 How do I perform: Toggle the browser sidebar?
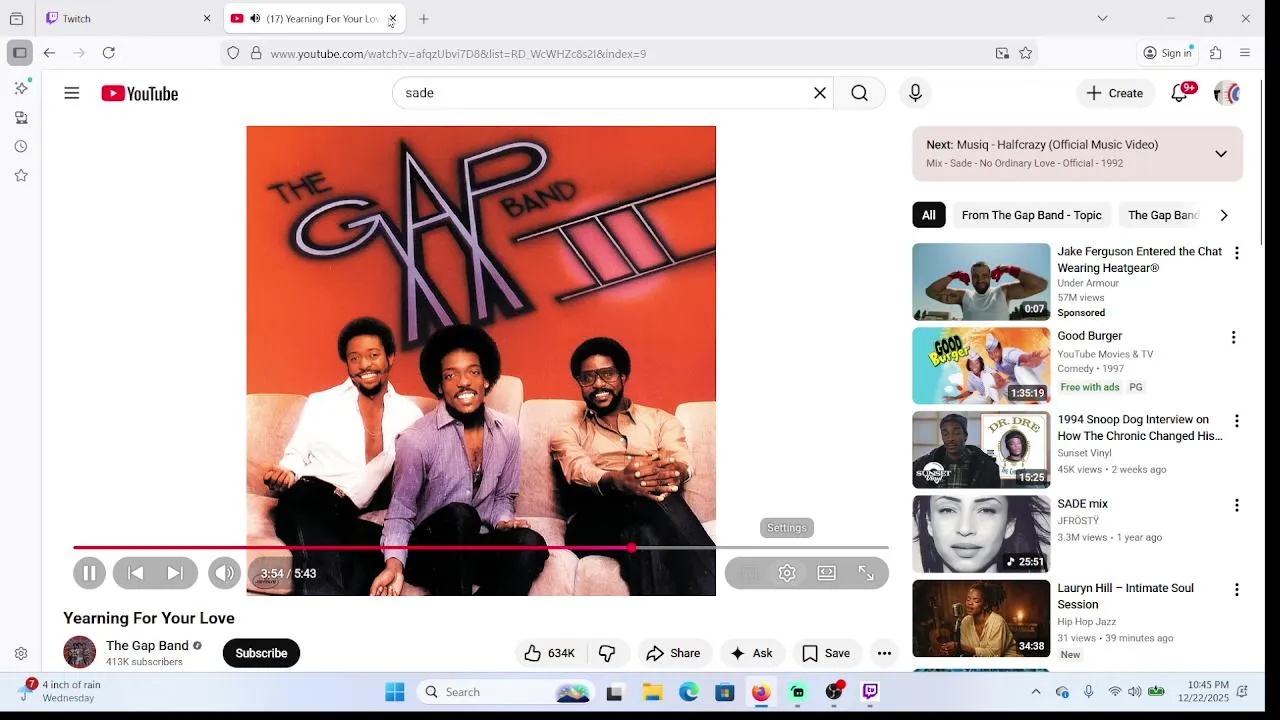pos(20,53)
